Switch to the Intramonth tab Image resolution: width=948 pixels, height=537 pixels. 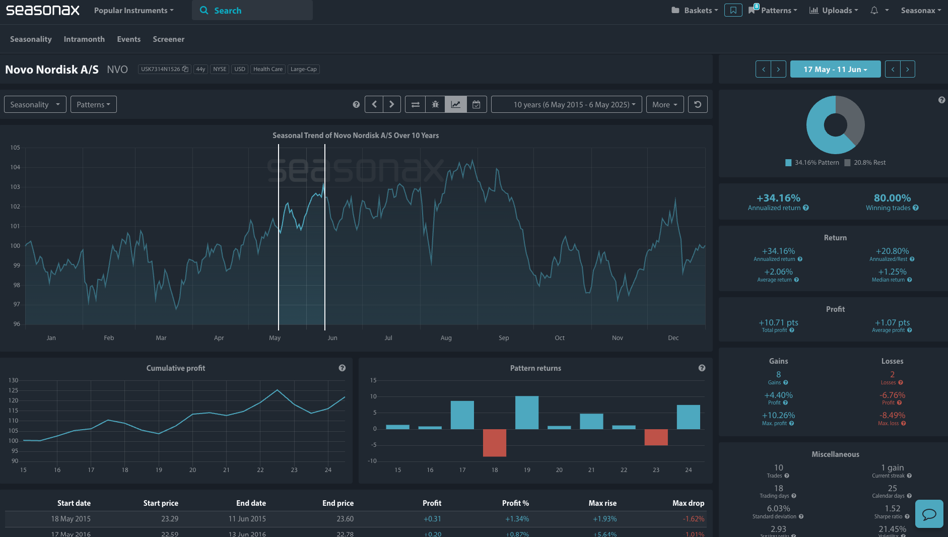click(84, 39)
